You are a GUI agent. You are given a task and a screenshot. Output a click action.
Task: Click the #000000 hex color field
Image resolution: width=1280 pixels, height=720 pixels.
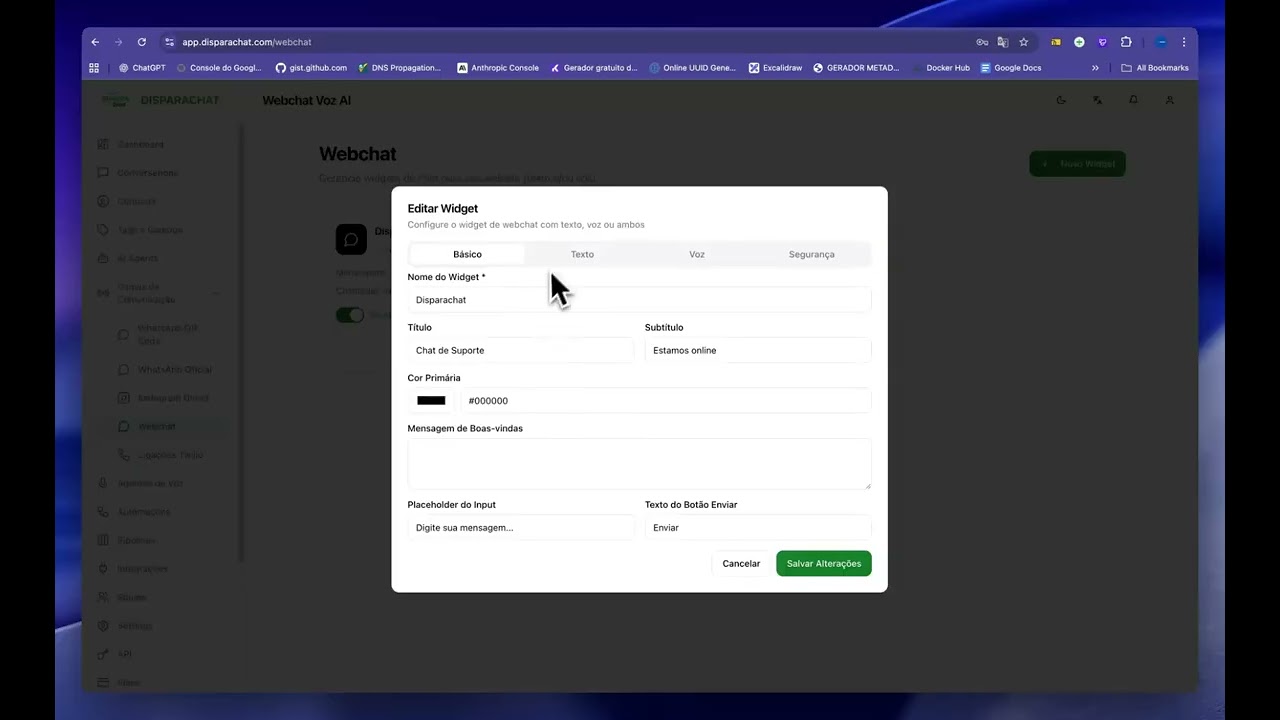click(665, 401)
